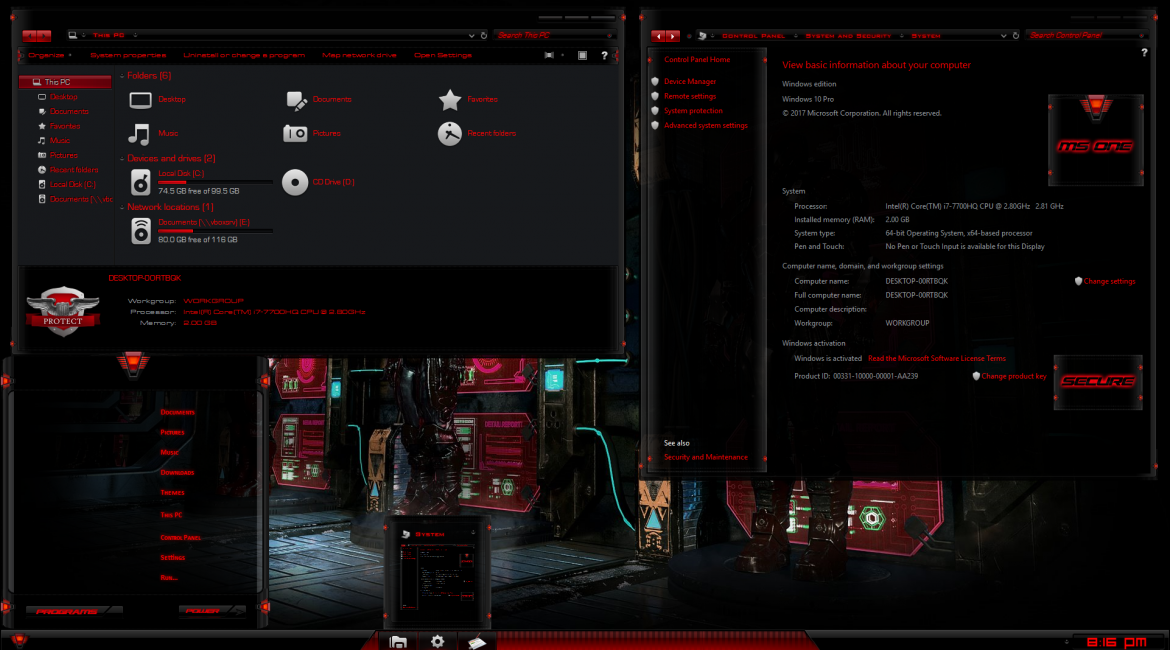The height and width of the screenshot is (650, 1170).
Task: Open the Documents folder icon in Folders
Action: click(296, 99)
